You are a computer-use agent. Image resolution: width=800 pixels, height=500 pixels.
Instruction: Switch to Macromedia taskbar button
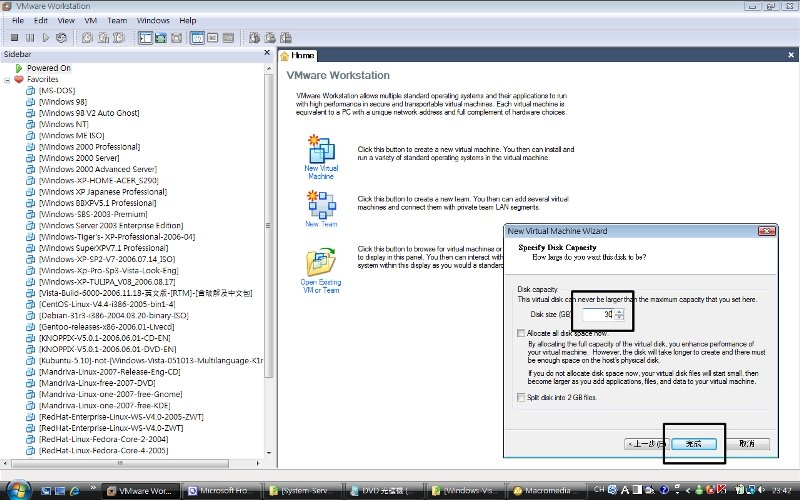tap(547, 491)
